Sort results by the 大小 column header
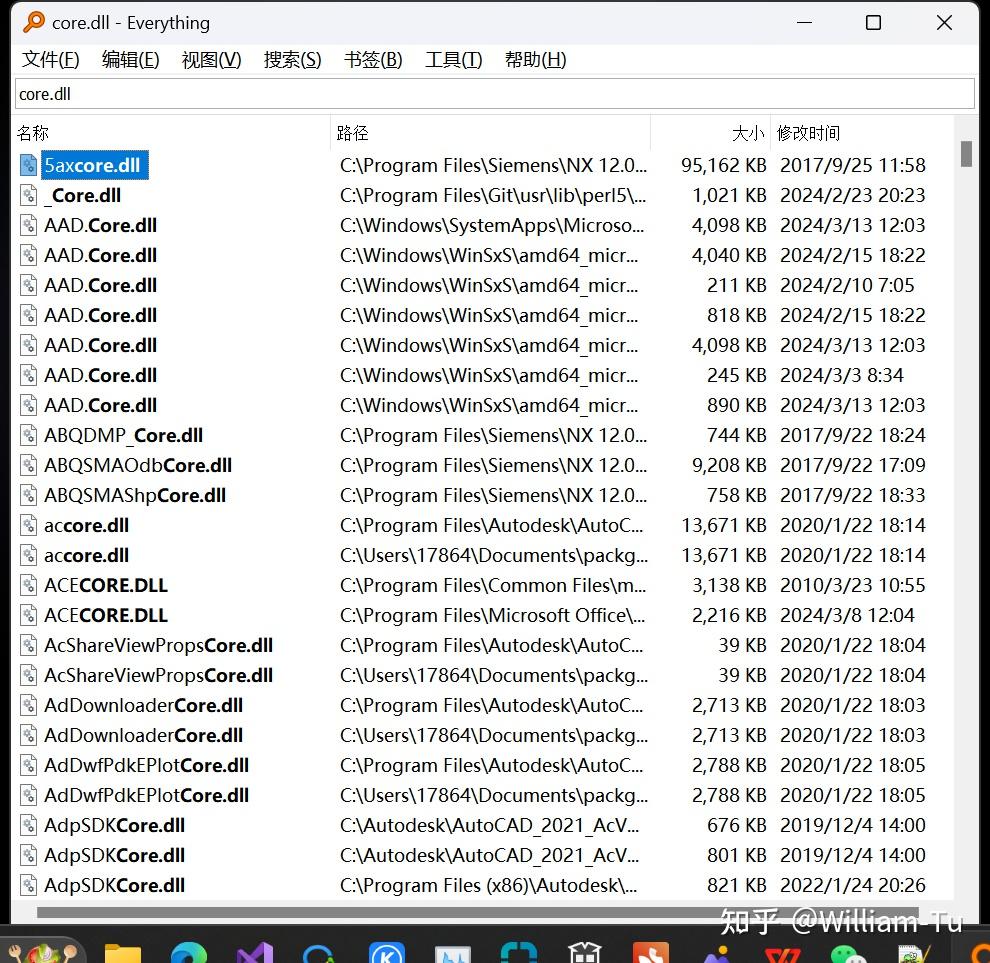This screenshot has width=990, height=963. [710, 133]
